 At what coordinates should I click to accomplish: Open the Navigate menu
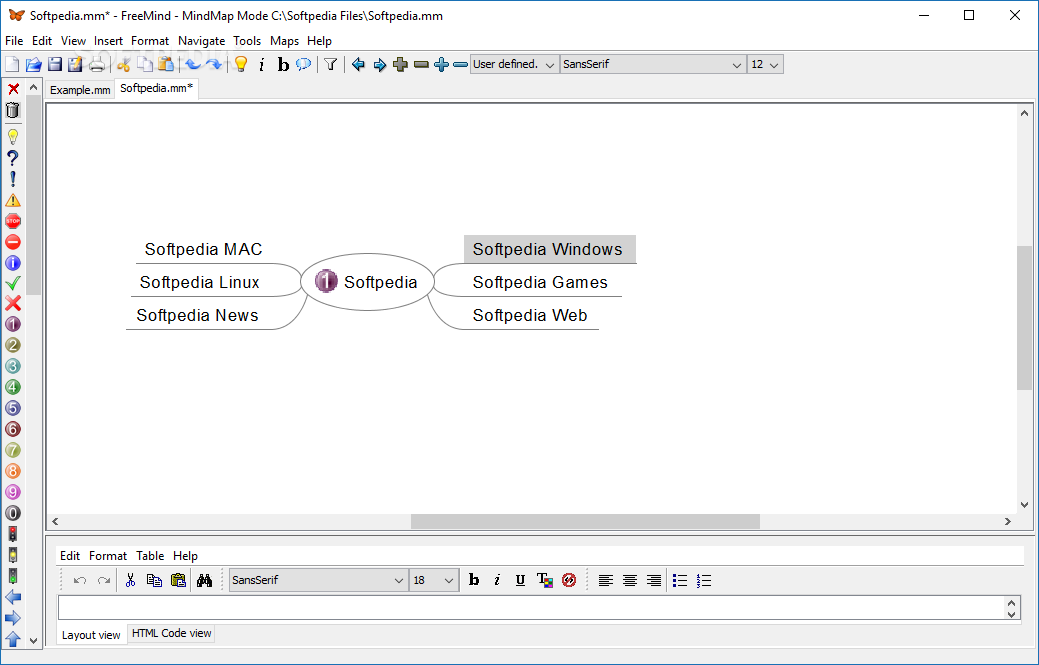point(201,41)
